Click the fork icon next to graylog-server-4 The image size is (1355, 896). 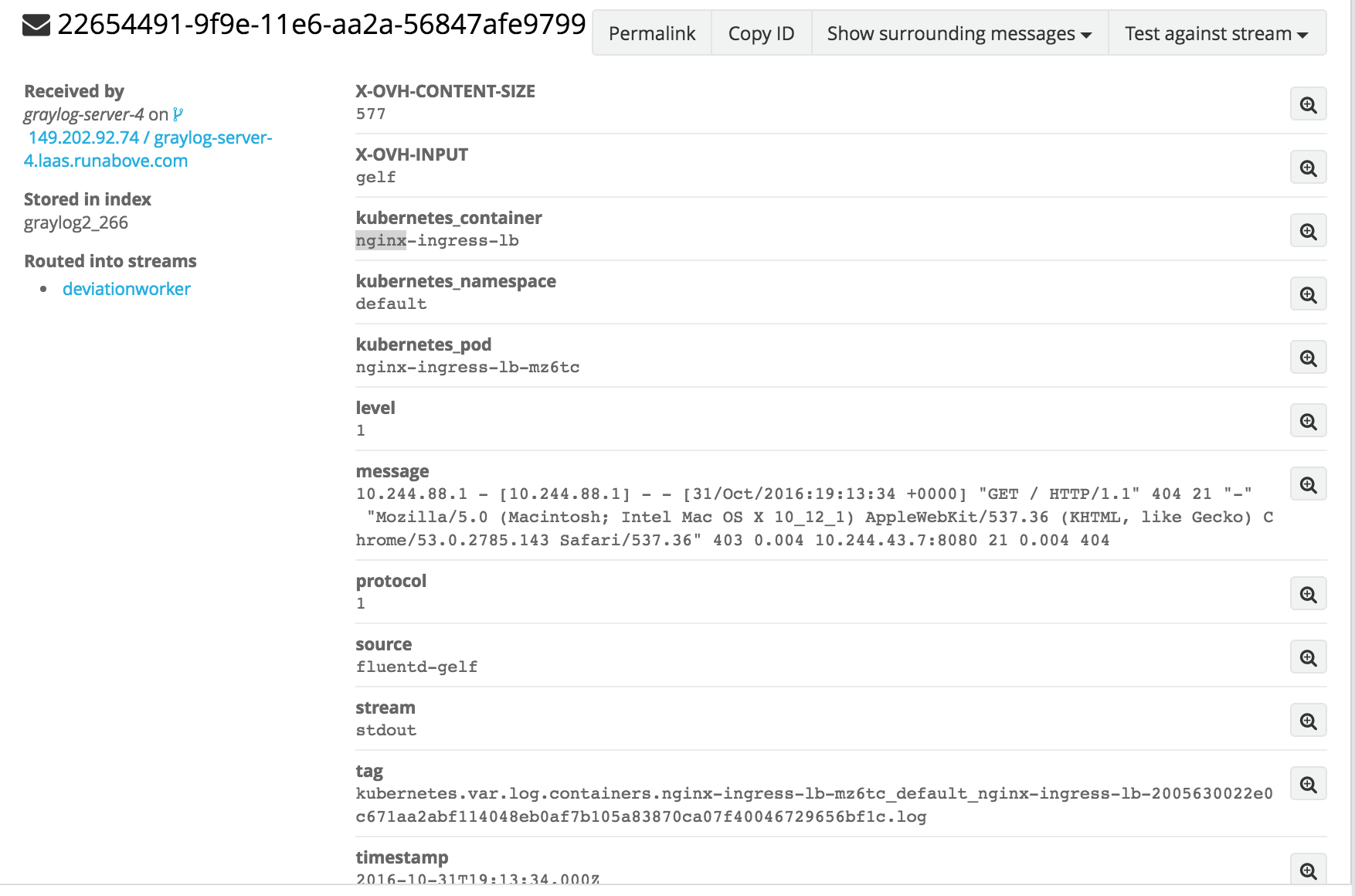click(x=178, y=114)
